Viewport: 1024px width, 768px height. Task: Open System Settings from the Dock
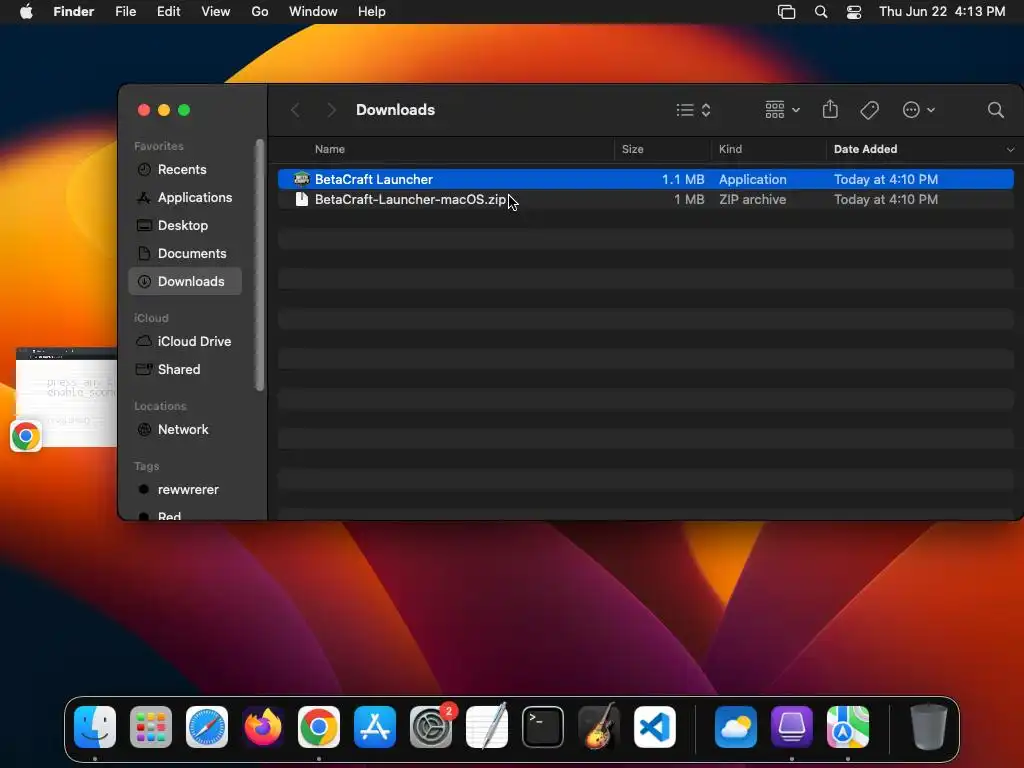431,727
